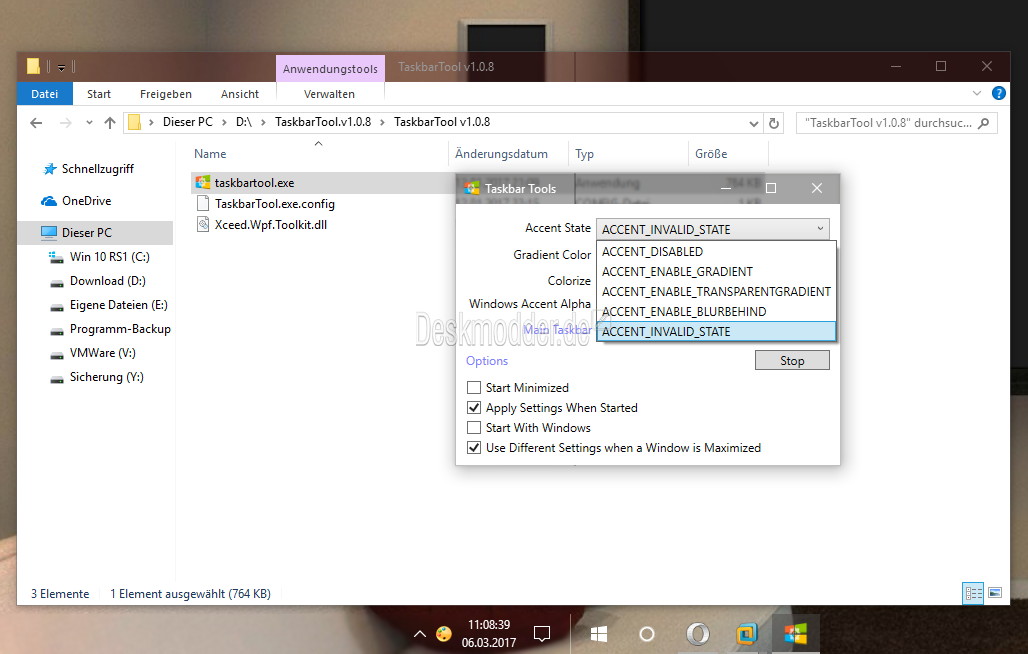This screenshot has height=654, width=1028.
Task: Click TaskbarTool.v1.0.8 breadcrumb segment
Action: [x=323, y=122]
